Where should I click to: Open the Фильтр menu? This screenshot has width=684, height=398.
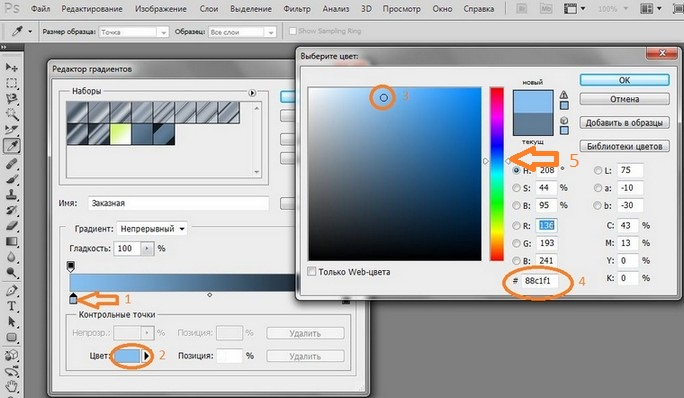click(x=297, y=9)
